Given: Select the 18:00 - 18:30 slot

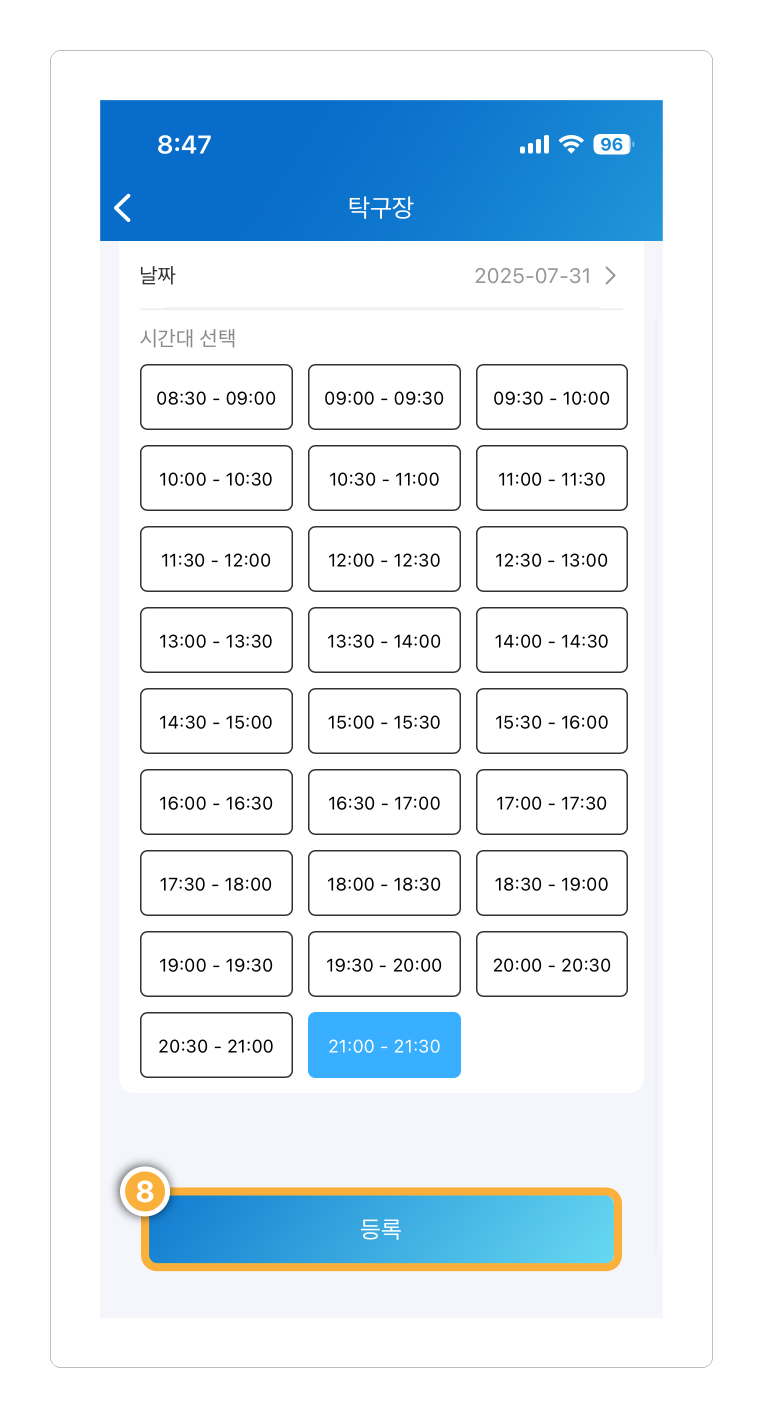Looking at the screenshot, I should pos(384,883).
